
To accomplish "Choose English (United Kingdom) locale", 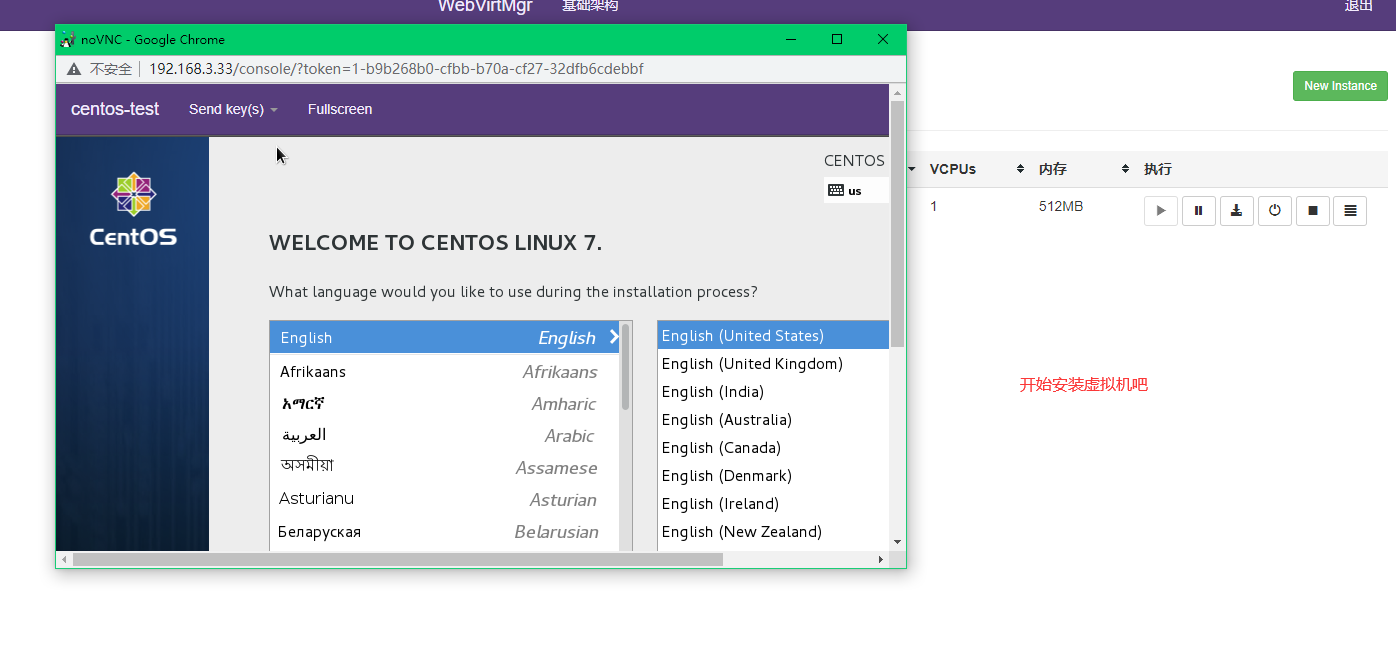I will pos(752,364).
